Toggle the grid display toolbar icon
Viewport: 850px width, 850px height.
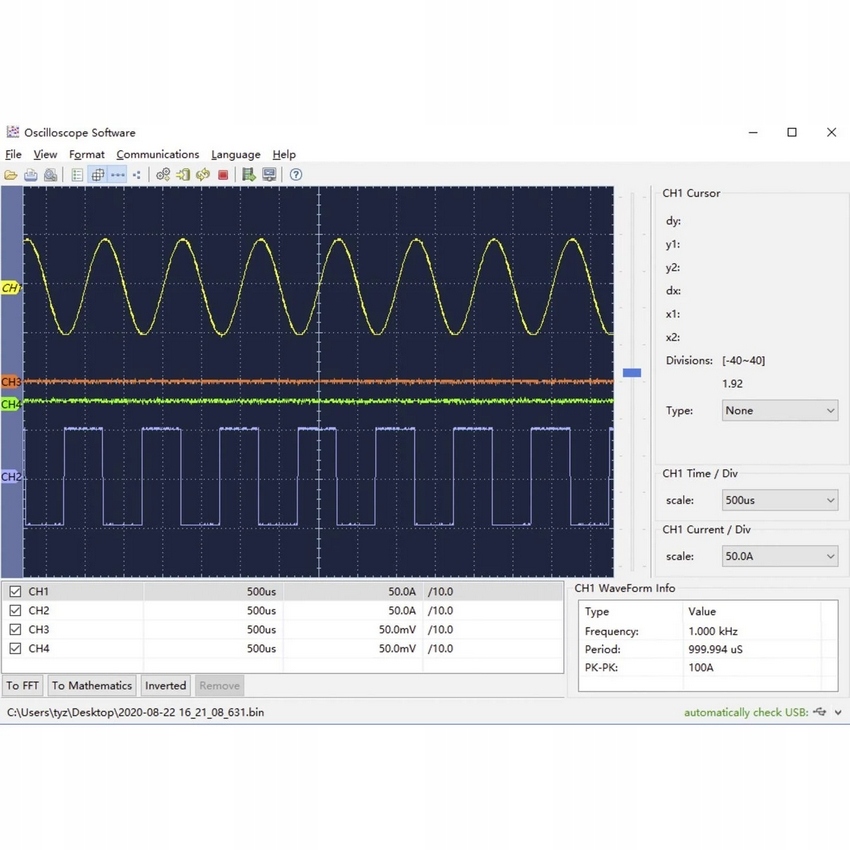[x=98, y=175]
